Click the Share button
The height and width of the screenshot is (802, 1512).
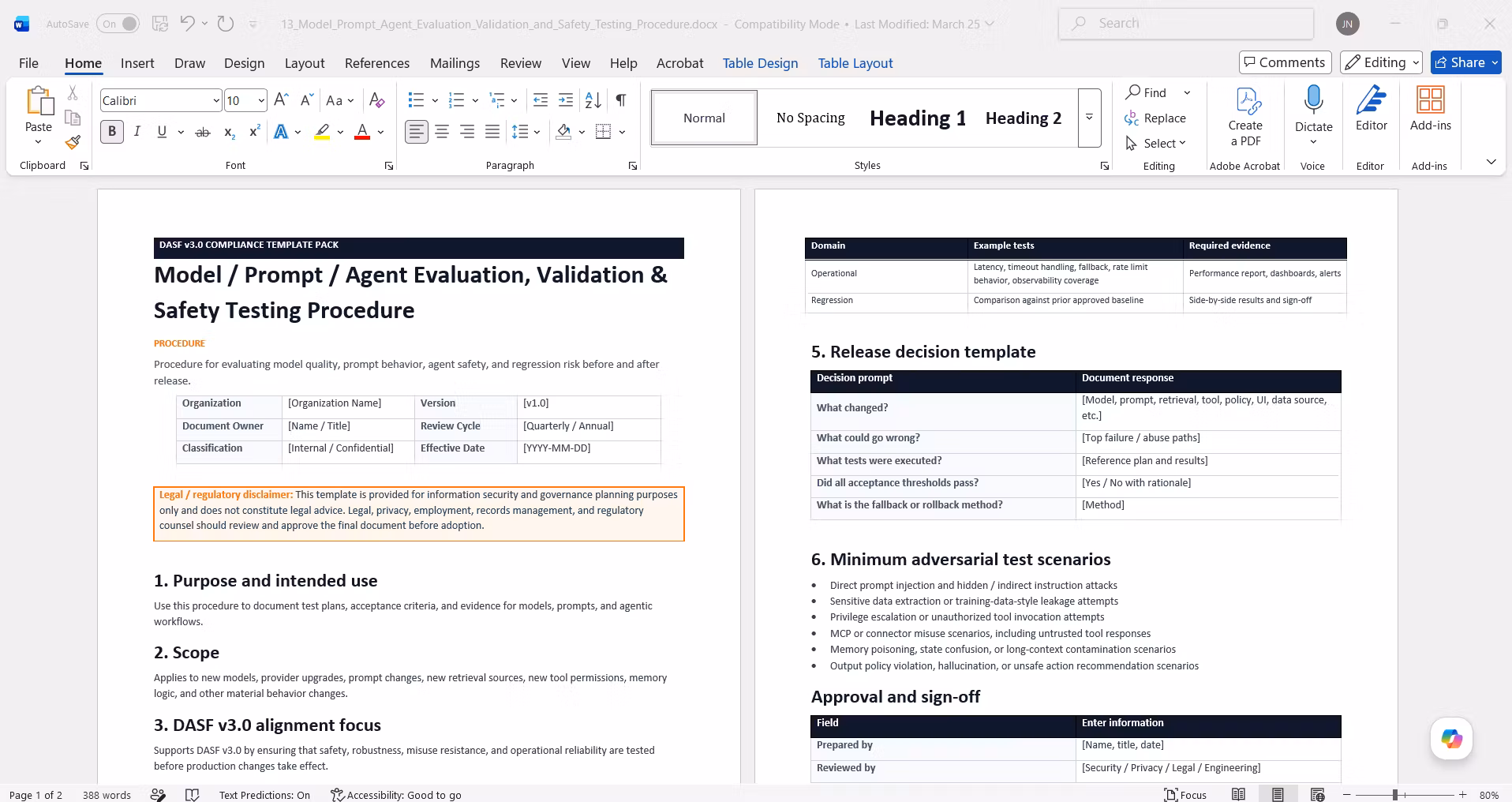pos(1465,62)
